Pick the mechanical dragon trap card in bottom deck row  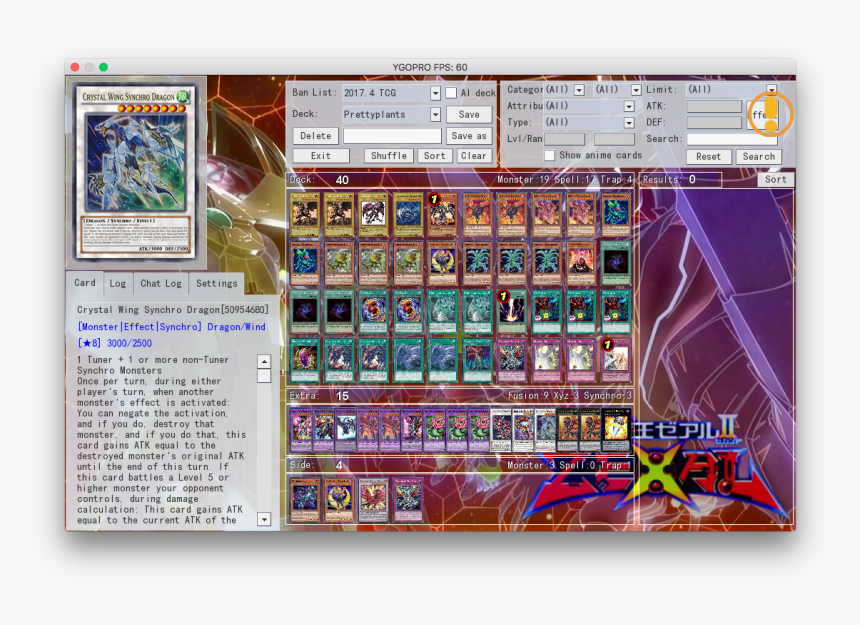pyautogui.click(x=511, y=360)
